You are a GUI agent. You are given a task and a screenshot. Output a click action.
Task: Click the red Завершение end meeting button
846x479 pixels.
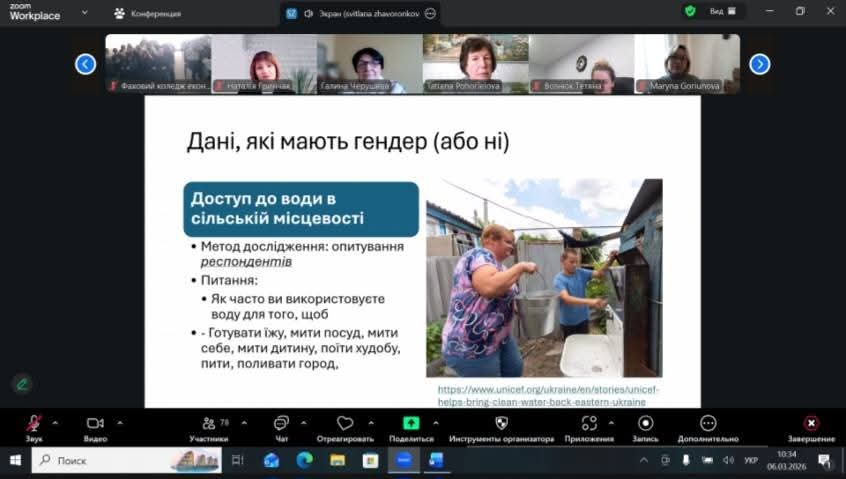(811, 424)
